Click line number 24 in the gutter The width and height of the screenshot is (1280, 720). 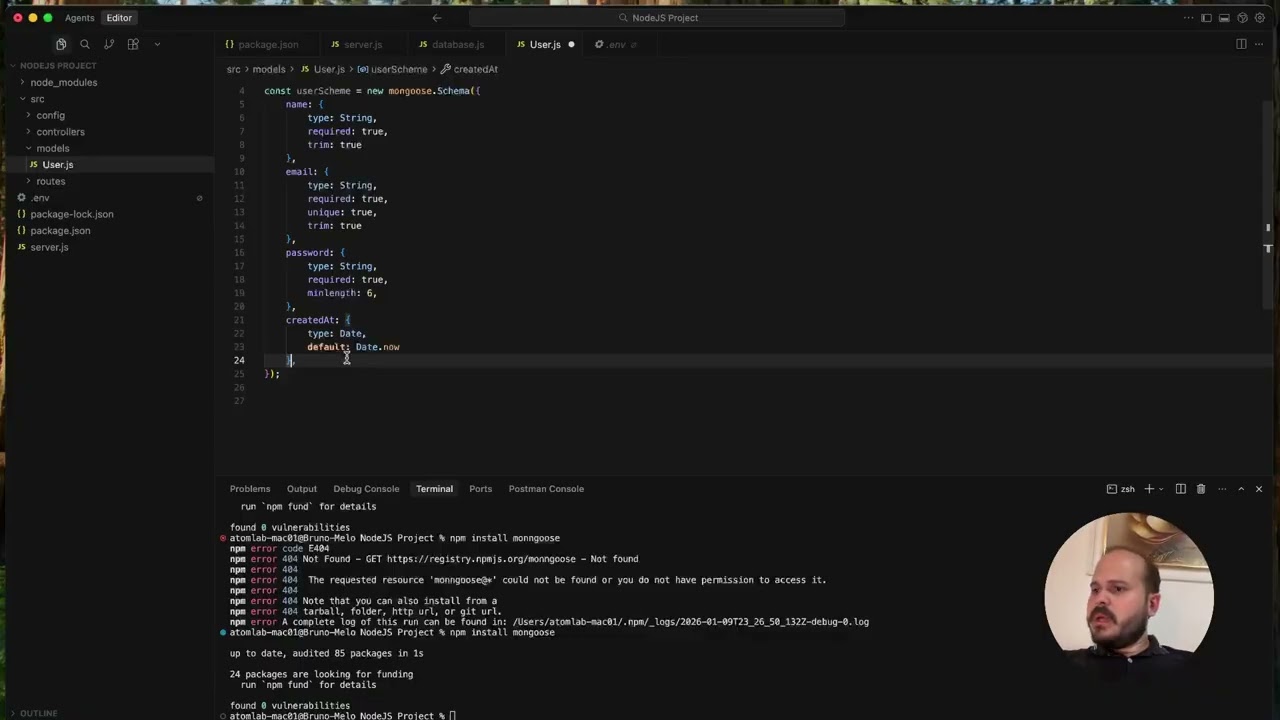point(239,360)
